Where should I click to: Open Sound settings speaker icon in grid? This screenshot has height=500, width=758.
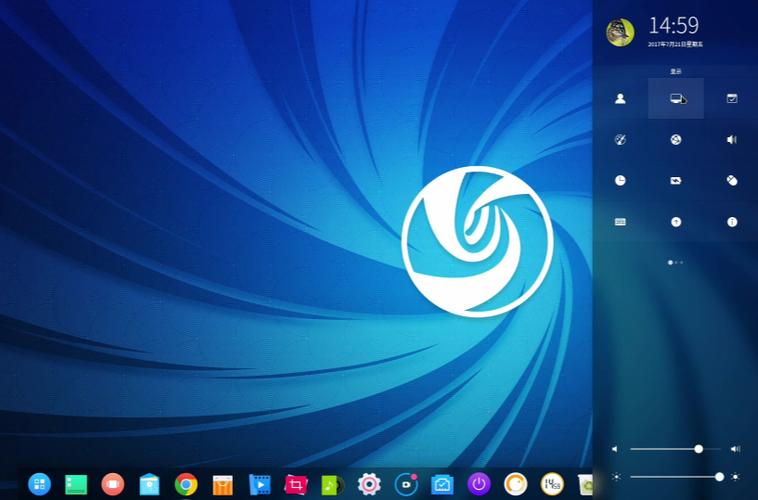[732, 140]
